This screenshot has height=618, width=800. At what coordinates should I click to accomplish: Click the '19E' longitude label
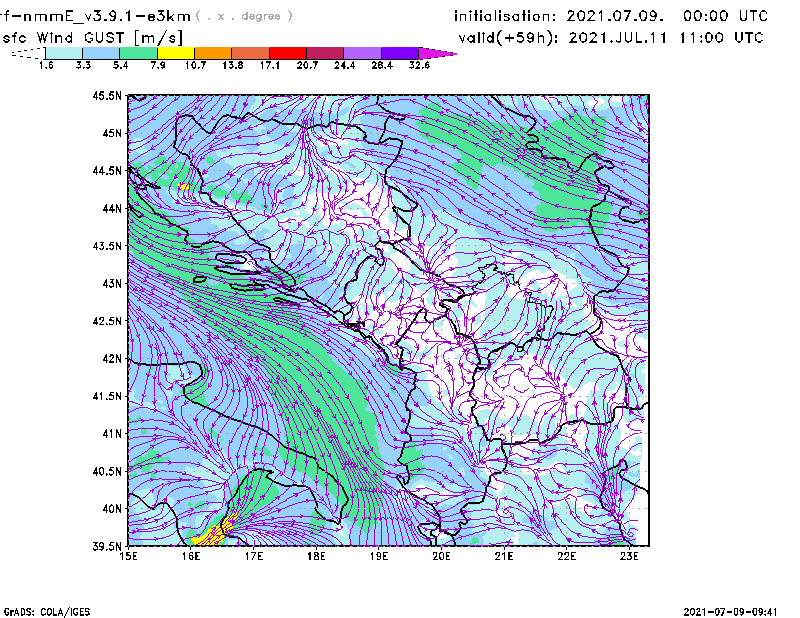(379, 556)
